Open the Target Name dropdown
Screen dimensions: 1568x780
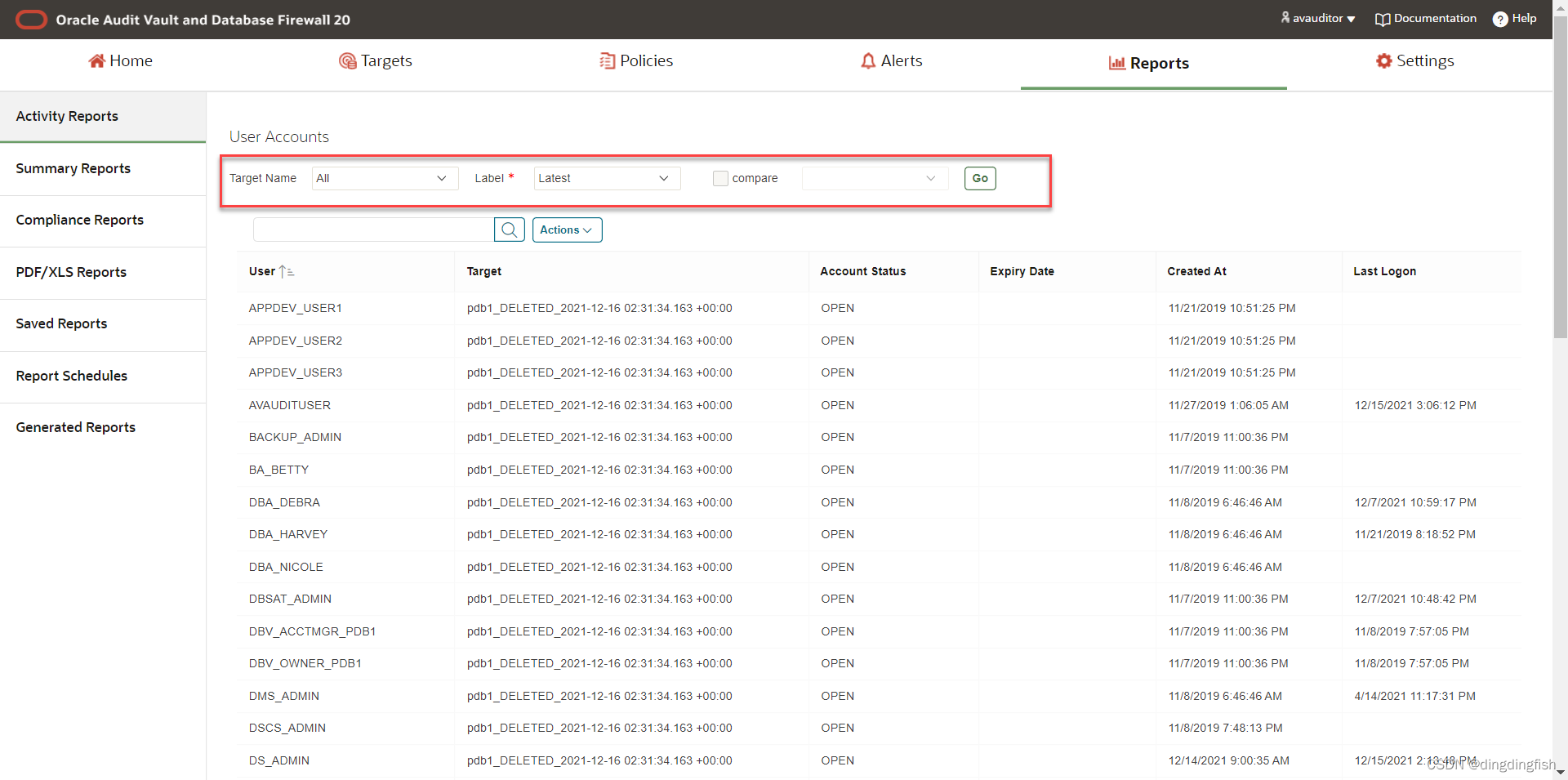tap(385, 178)
